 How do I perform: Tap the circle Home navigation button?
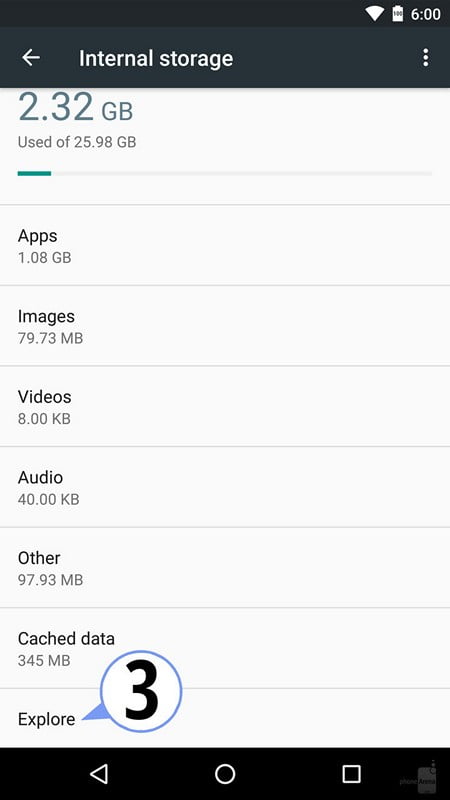coord(225,773)
